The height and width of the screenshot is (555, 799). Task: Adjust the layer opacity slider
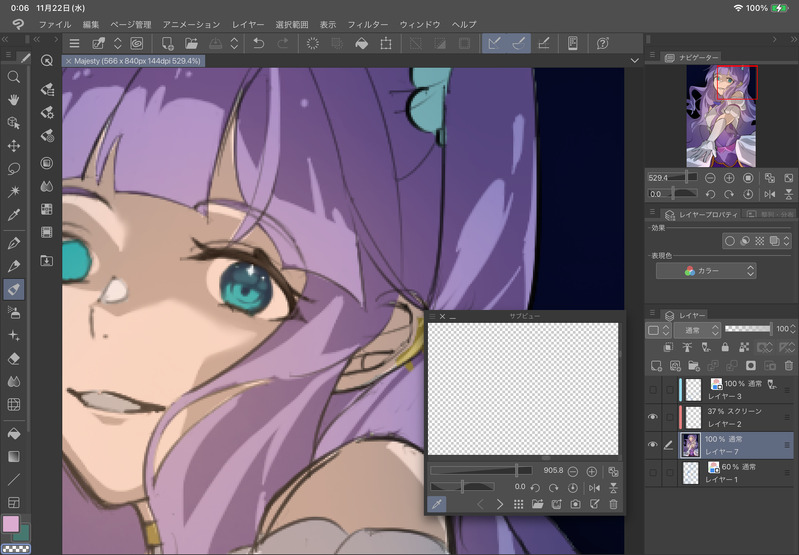pos(748,329)
